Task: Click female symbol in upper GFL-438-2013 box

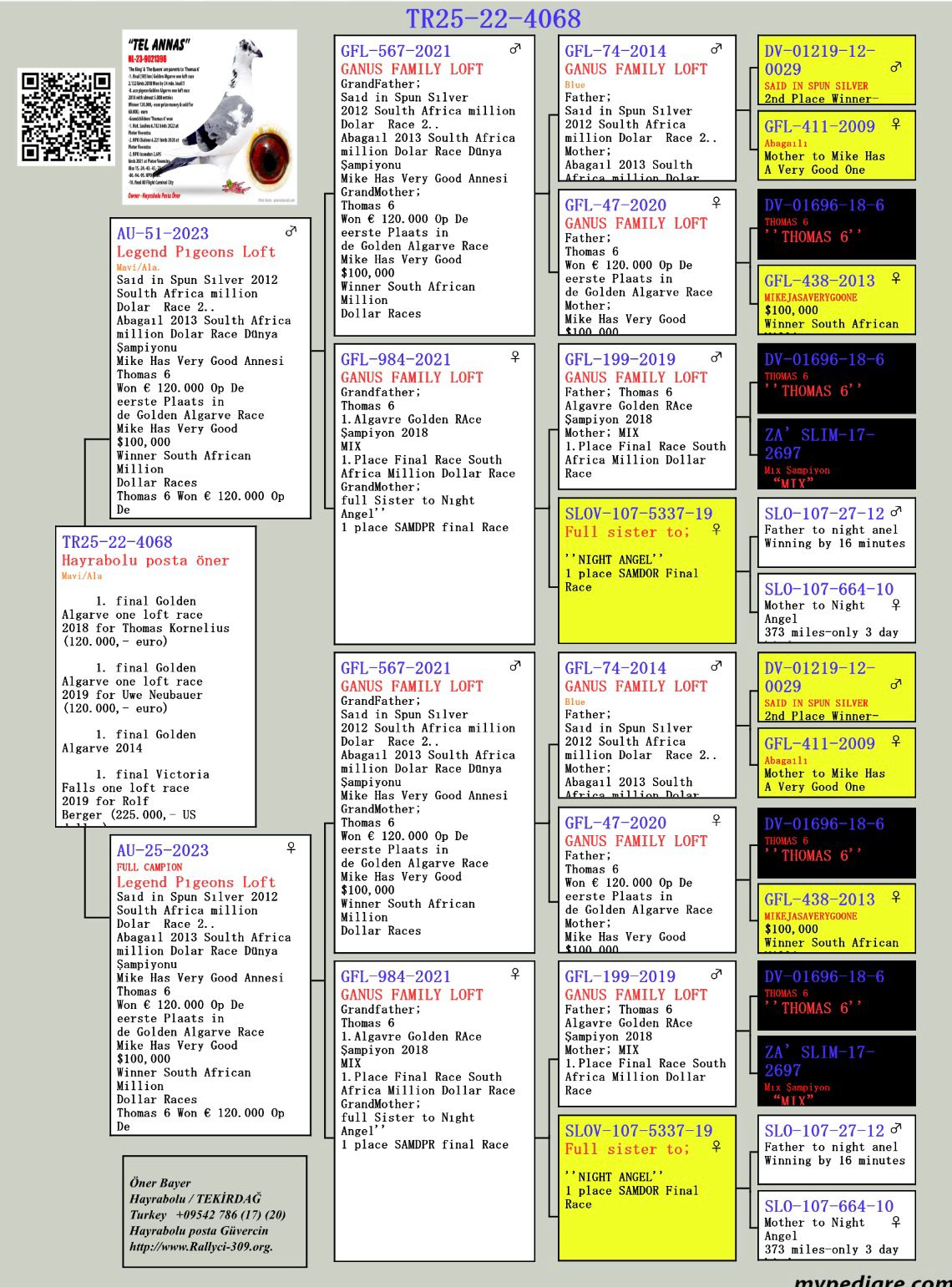Action: (896, 278)
